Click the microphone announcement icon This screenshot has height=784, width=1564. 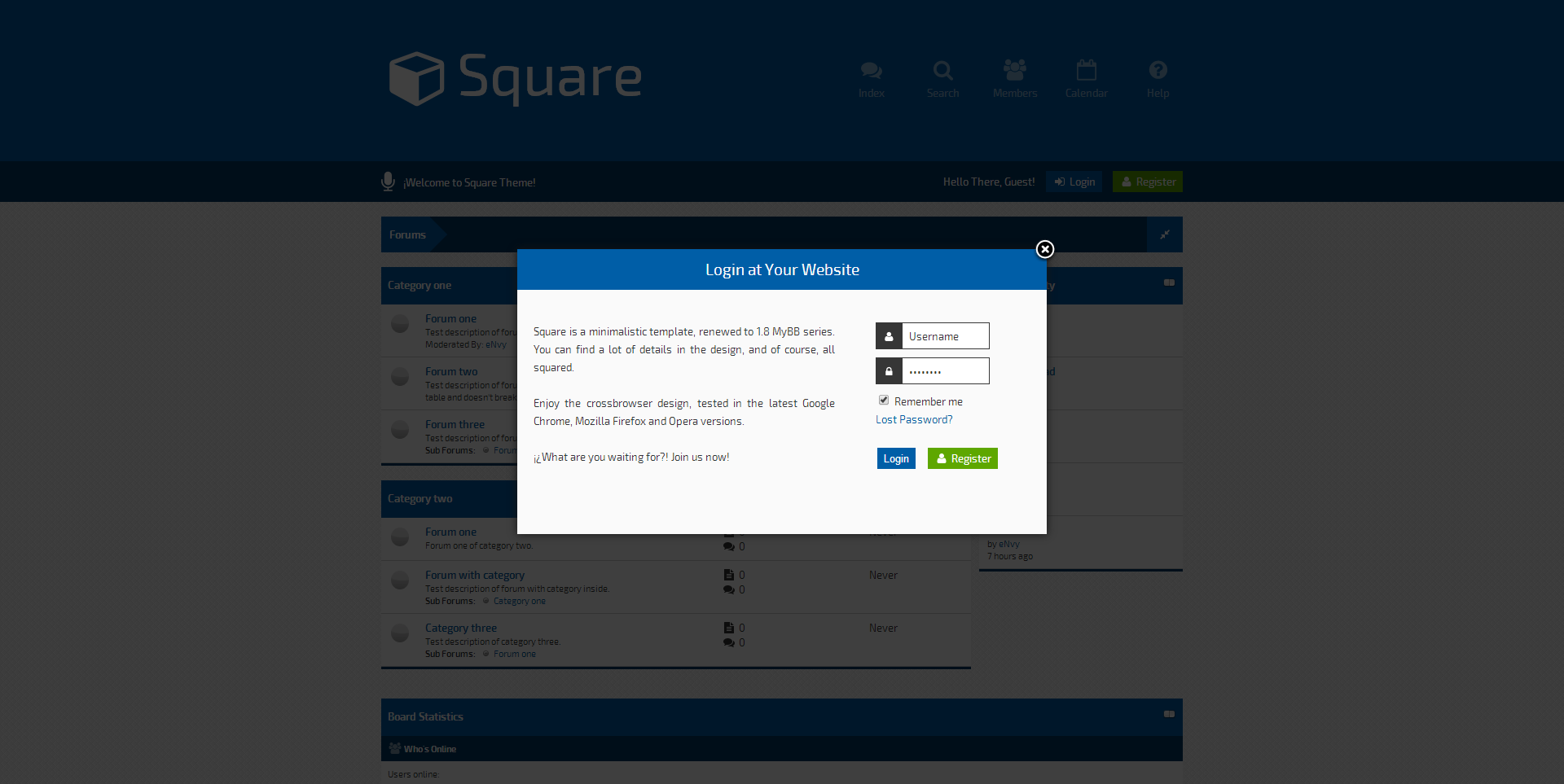click(x=388, y=182)
